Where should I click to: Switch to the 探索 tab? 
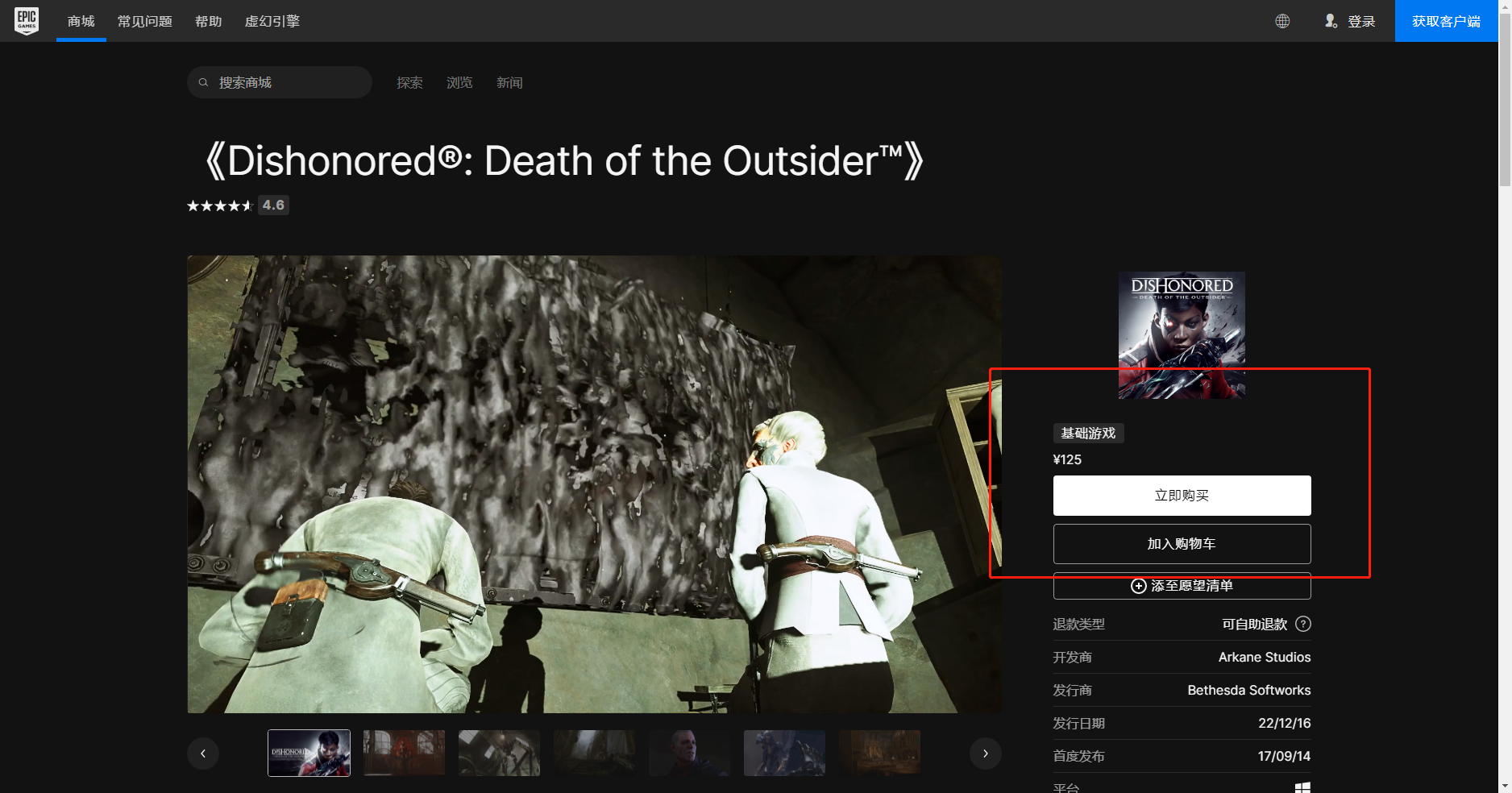(x=409, y=82)
